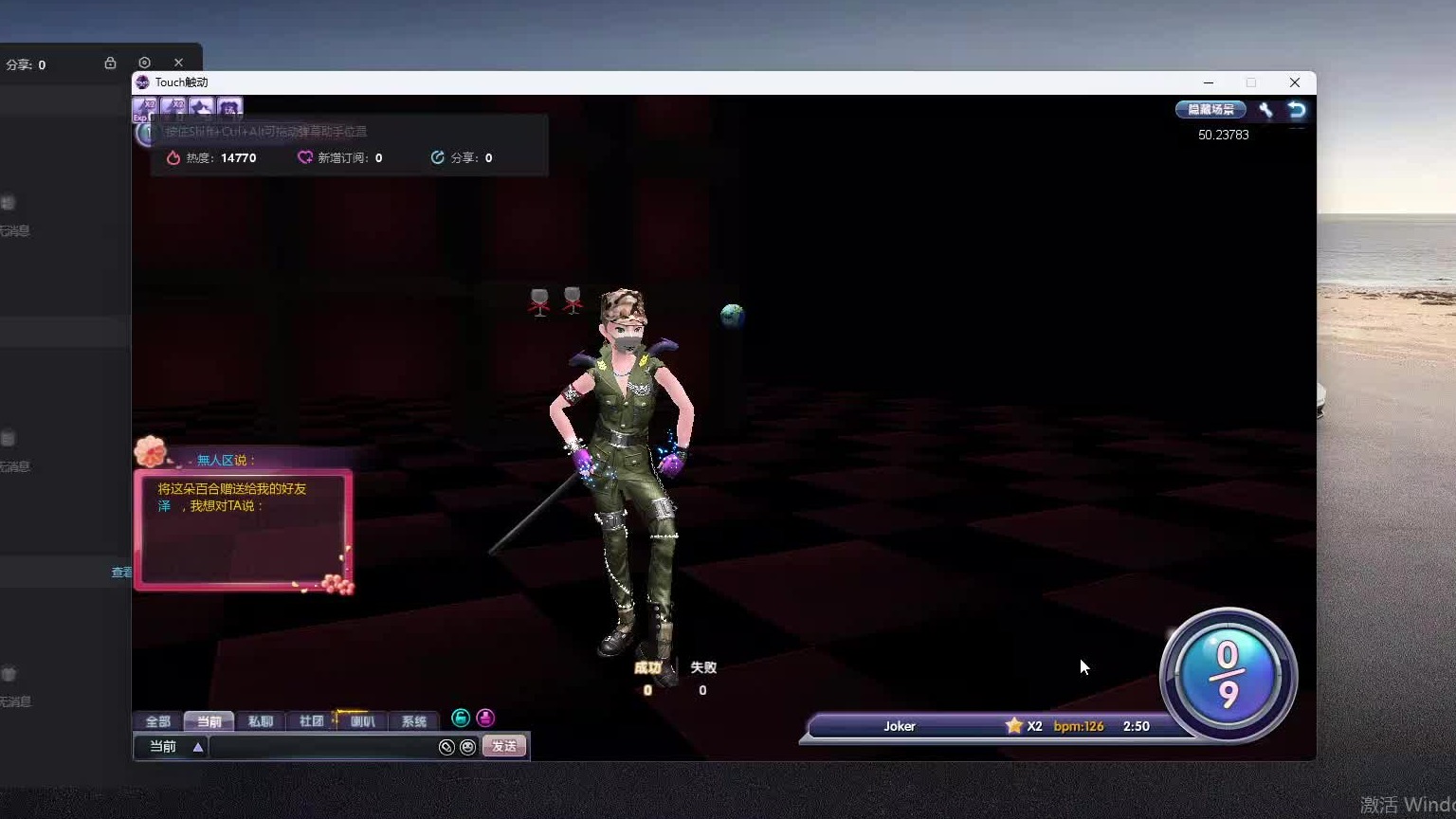Click the magenta stamp icon above chat
Viewport: 1456px width, 819px height.
click(x=485, y=719)
